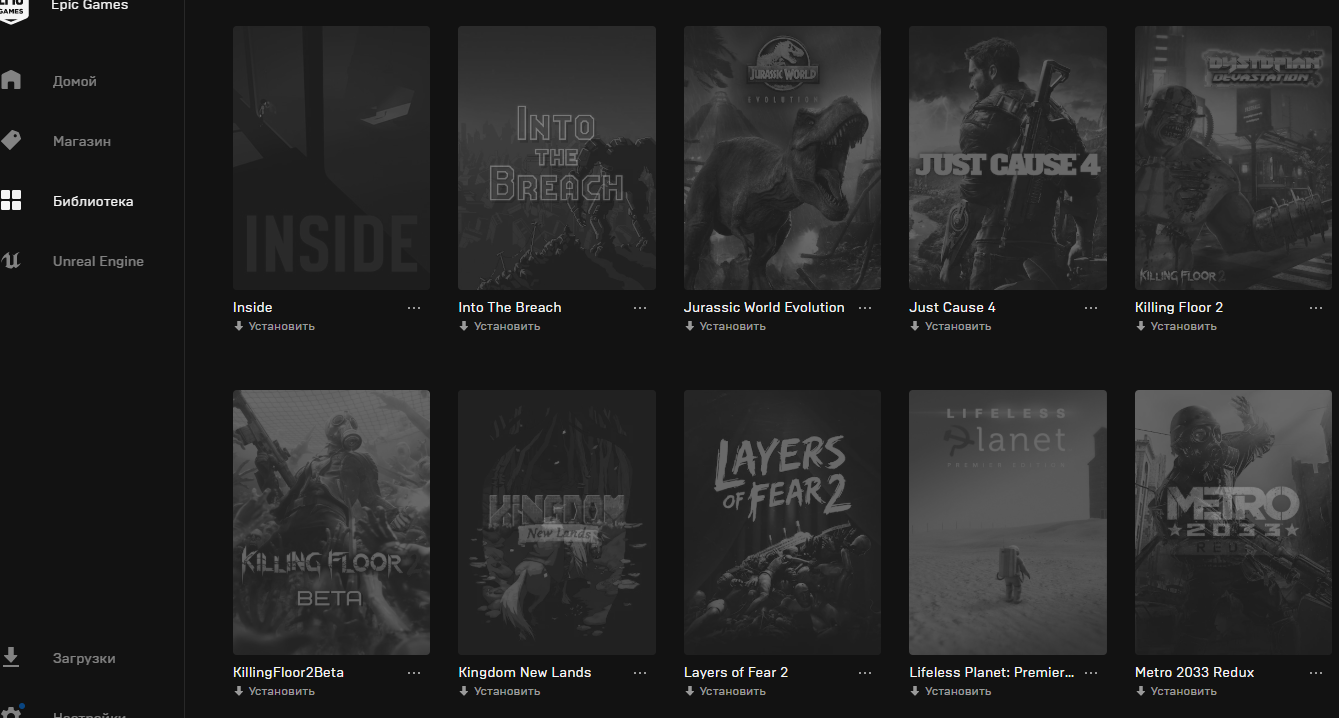Select the KillingFloor2Beta cover thumbnail
Image resolution: width=1339 pixels, height=718 pixels.
pos(331,522)
